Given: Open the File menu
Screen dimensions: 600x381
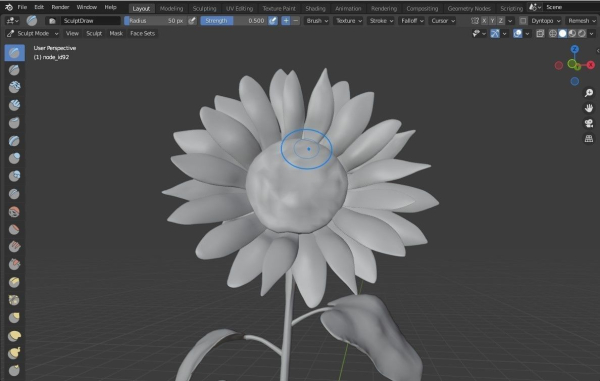Looking at the screenshot, I should click(22, 7).
